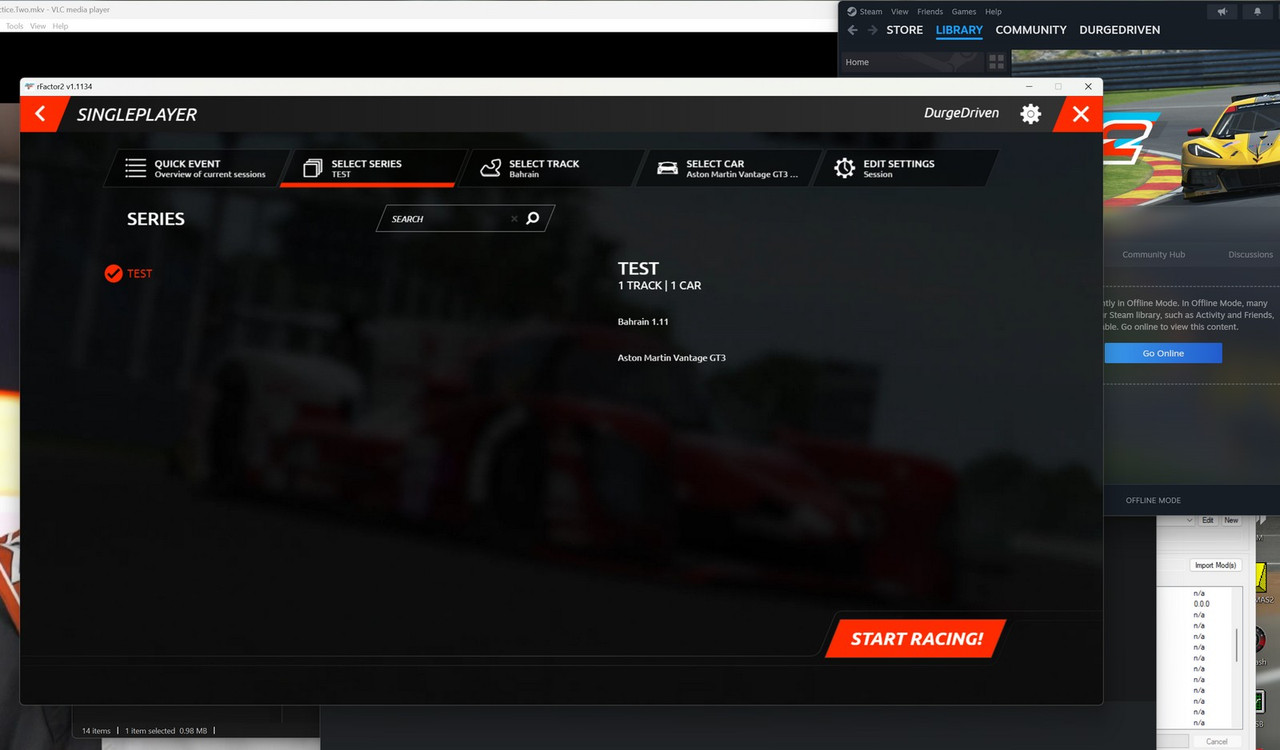This screenshot has height=750, width=1280.
Task: Click the Edit Settings gear icon
Action: (x=845, y=168)
